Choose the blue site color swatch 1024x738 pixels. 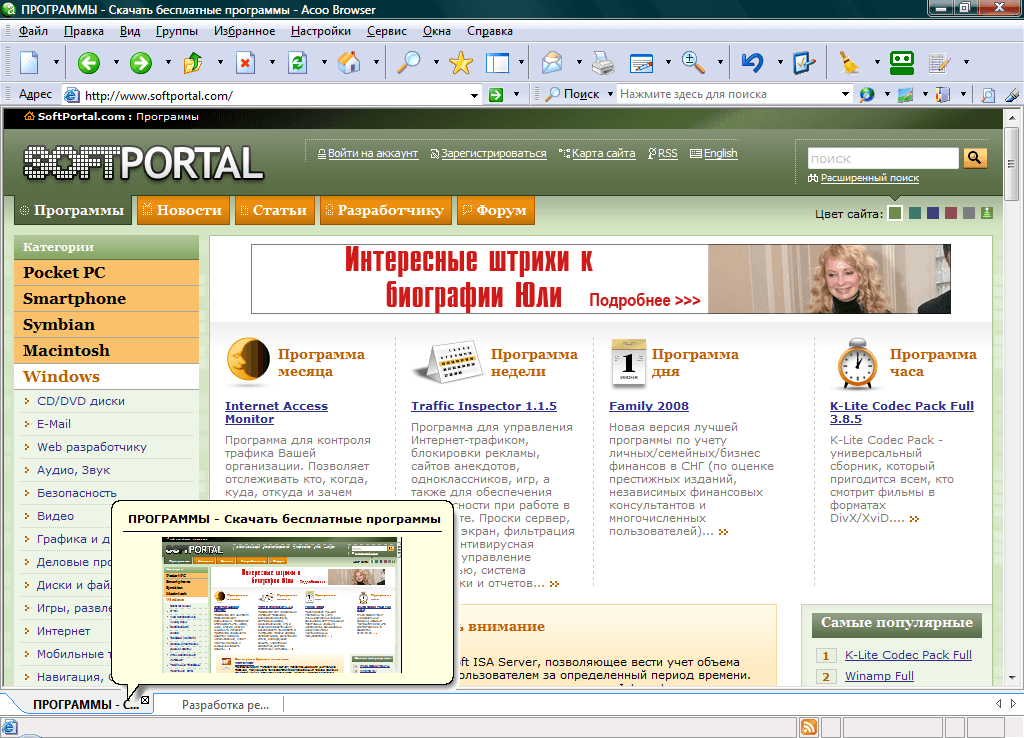(933, 213)
